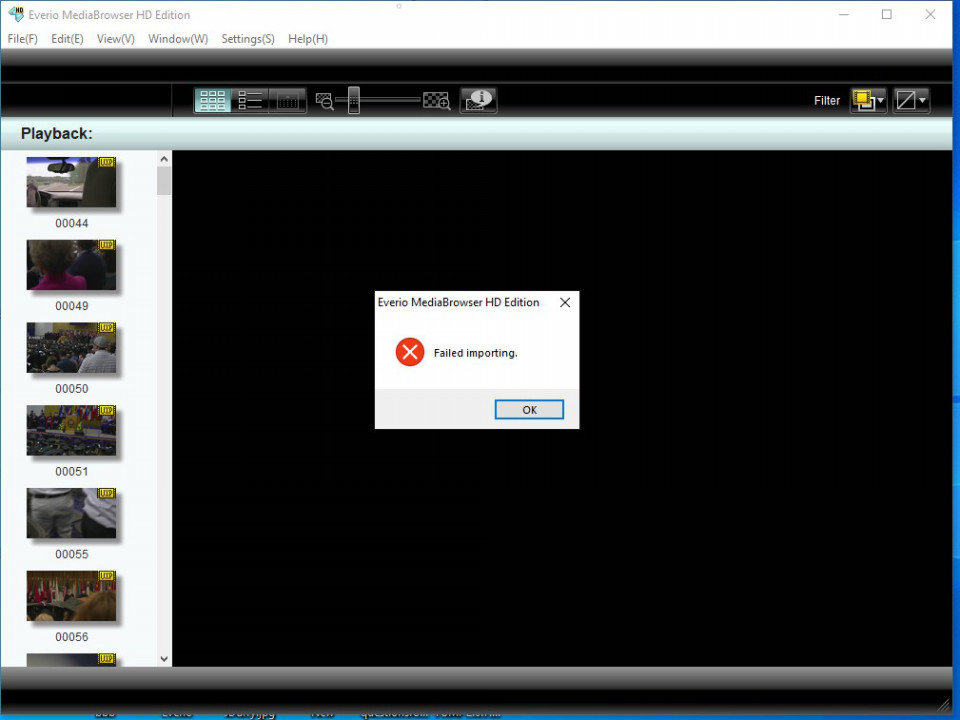960x720 pixels.
Task: Open the video type Filter dropdown
Action: [868, 100]
